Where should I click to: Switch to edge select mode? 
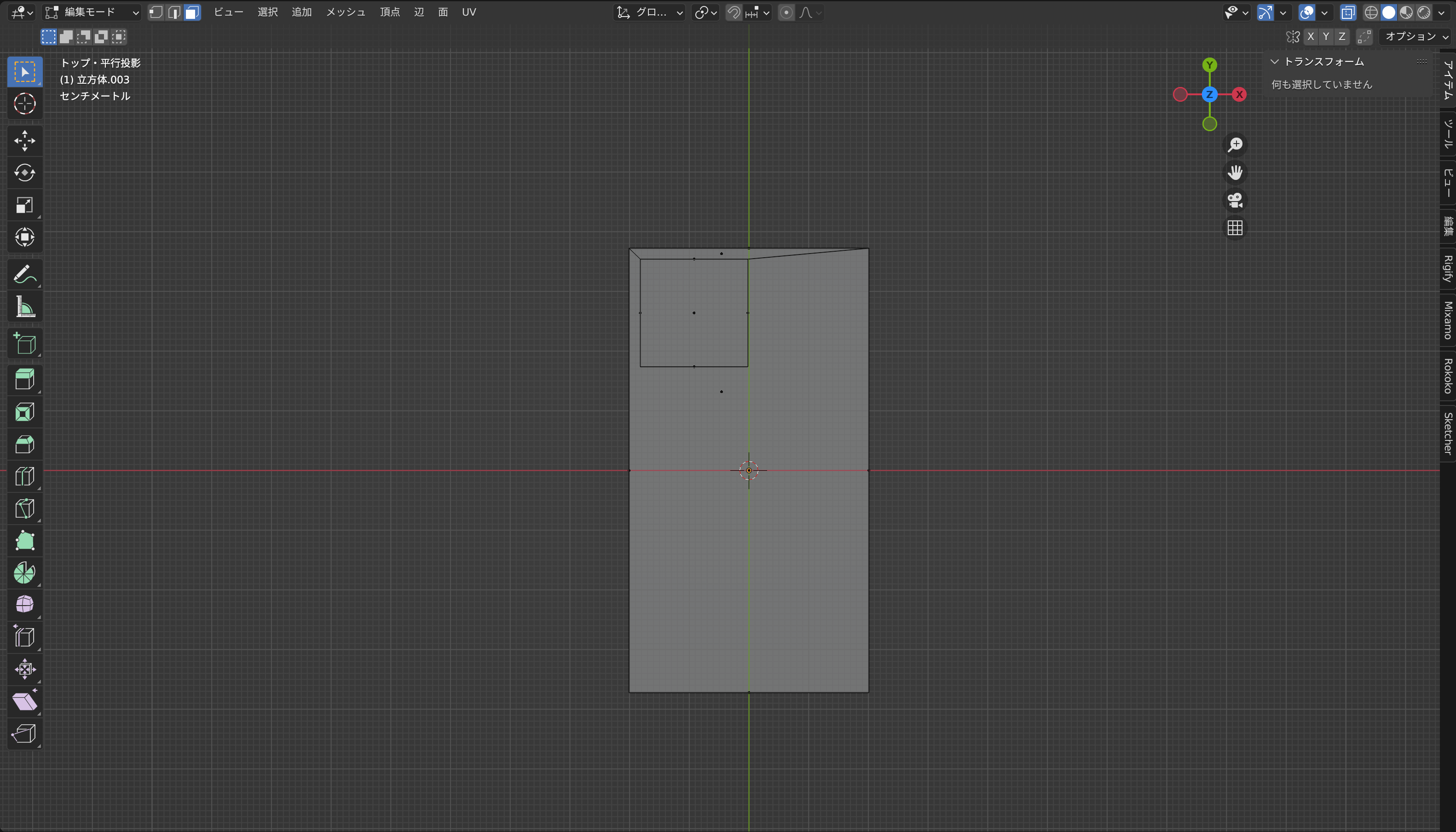click(174, 12)
